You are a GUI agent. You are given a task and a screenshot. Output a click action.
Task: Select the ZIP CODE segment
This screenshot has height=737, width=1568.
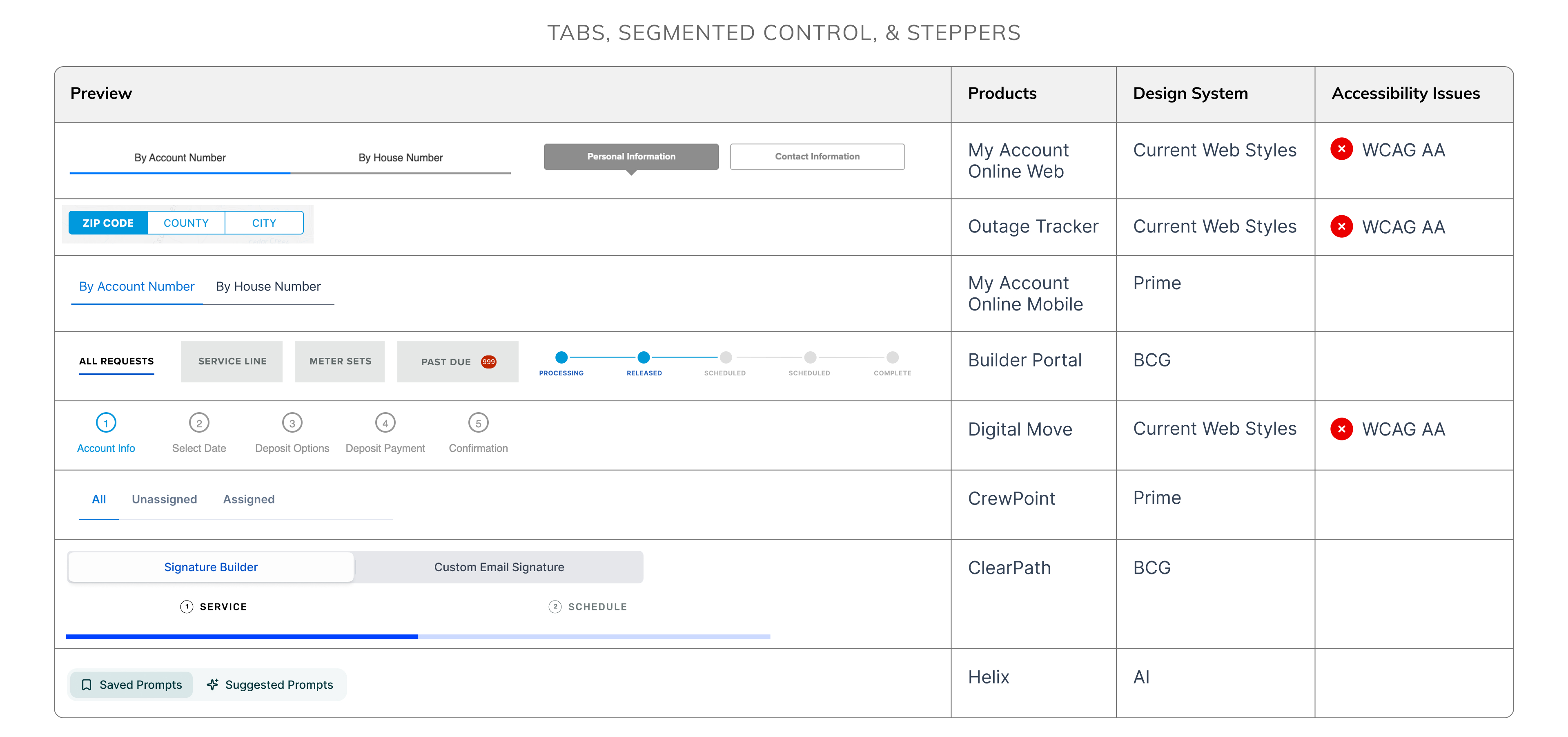coord(108,223)
